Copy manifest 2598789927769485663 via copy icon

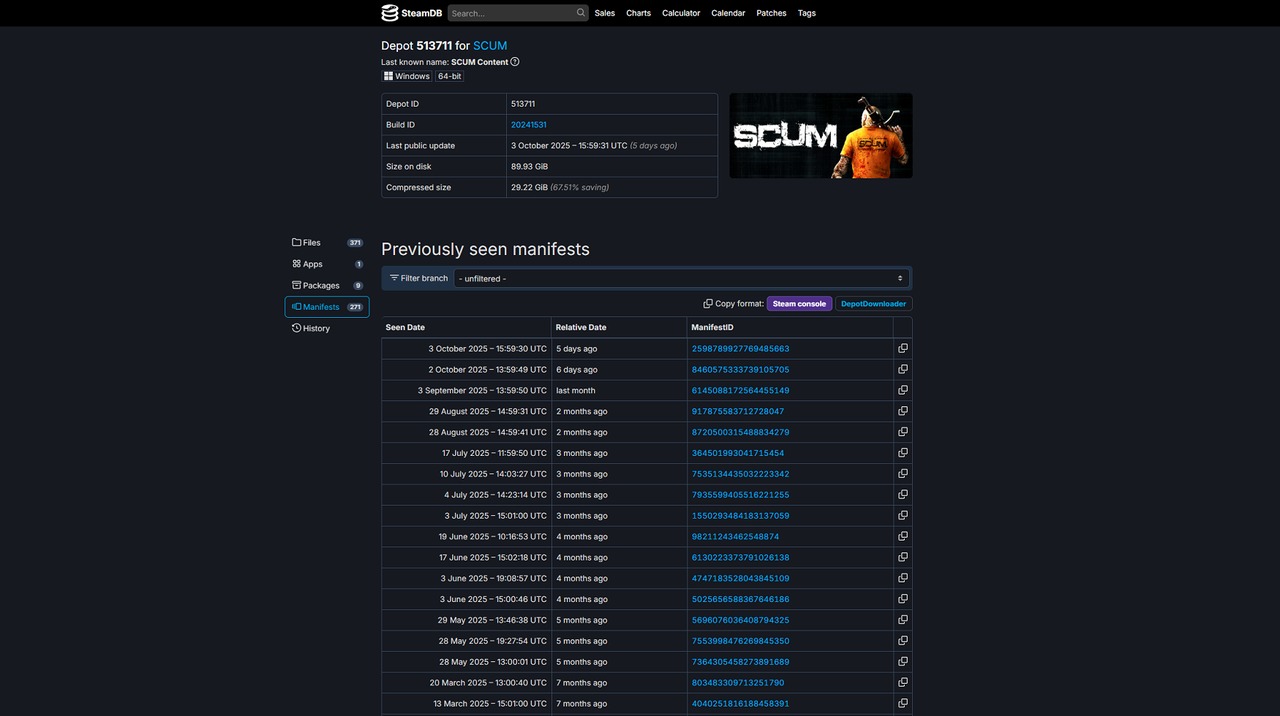pyautogui.click(x=903, y=349)
